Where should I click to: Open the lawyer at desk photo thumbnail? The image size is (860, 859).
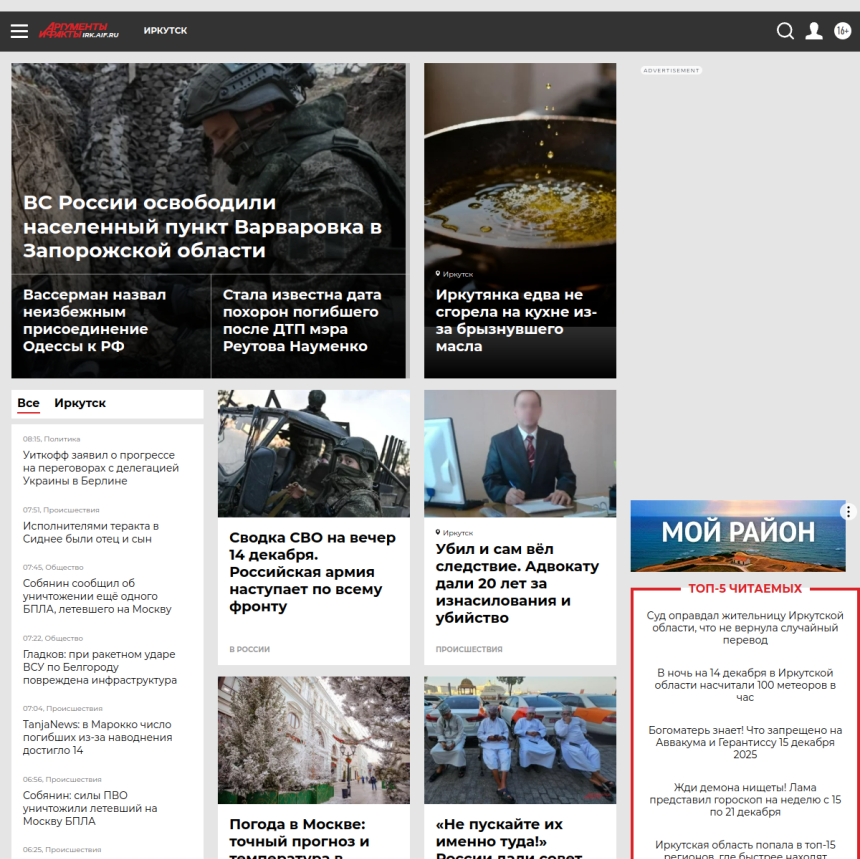[519, 453]
